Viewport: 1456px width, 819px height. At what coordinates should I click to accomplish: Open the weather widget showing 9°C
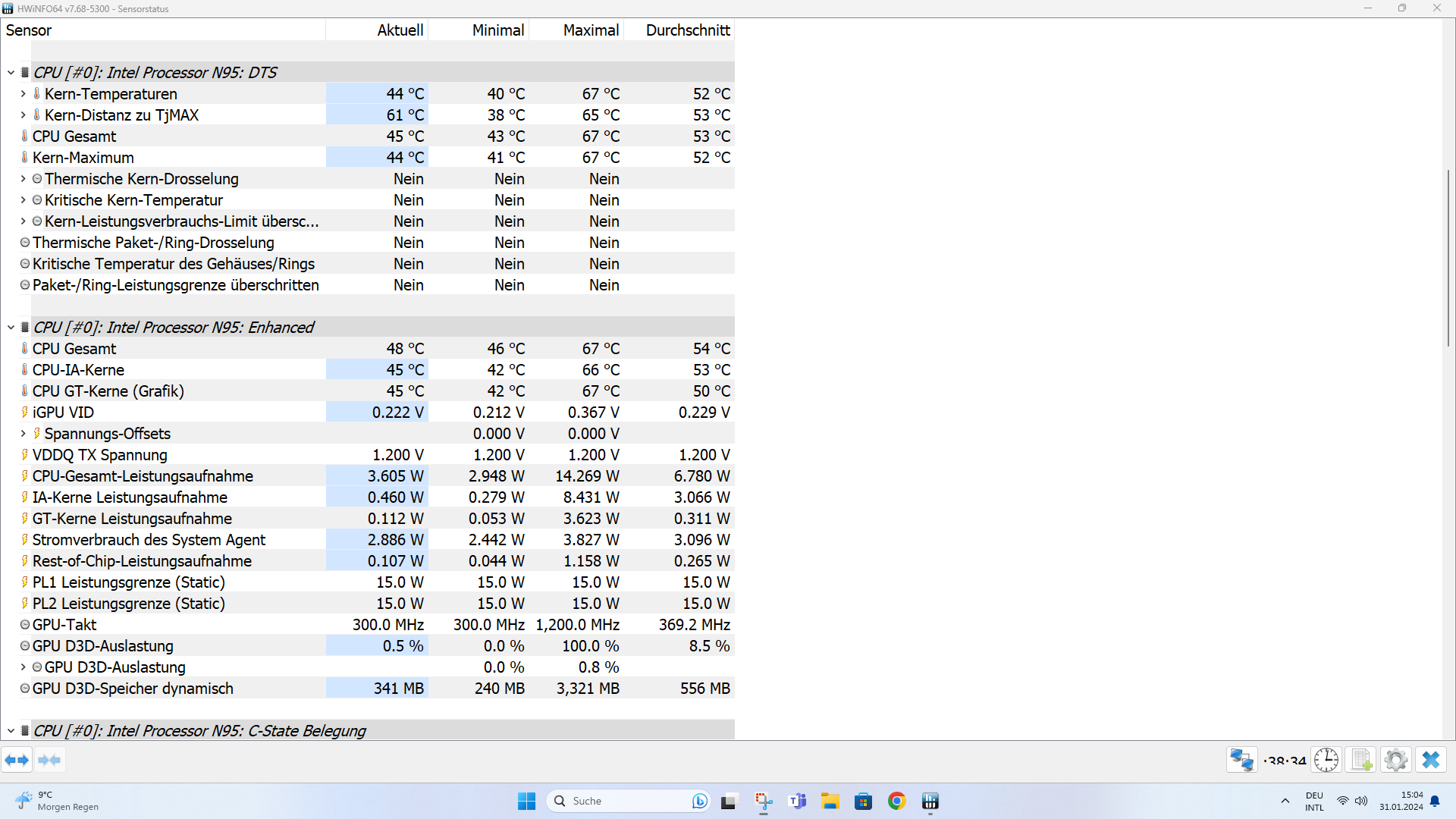[57, 801]
